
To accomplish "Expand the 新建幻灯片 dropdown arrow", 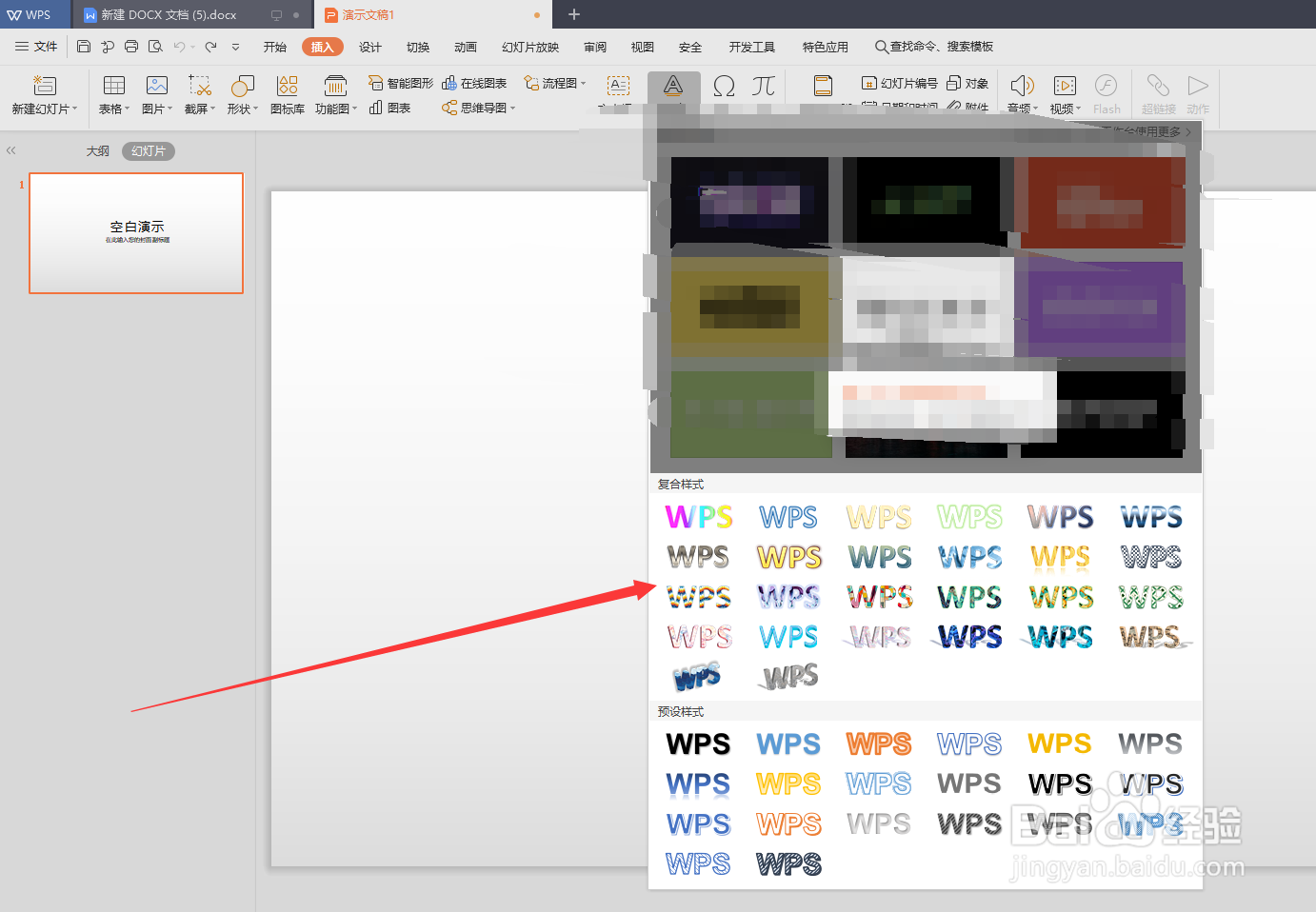I will 75,109.
